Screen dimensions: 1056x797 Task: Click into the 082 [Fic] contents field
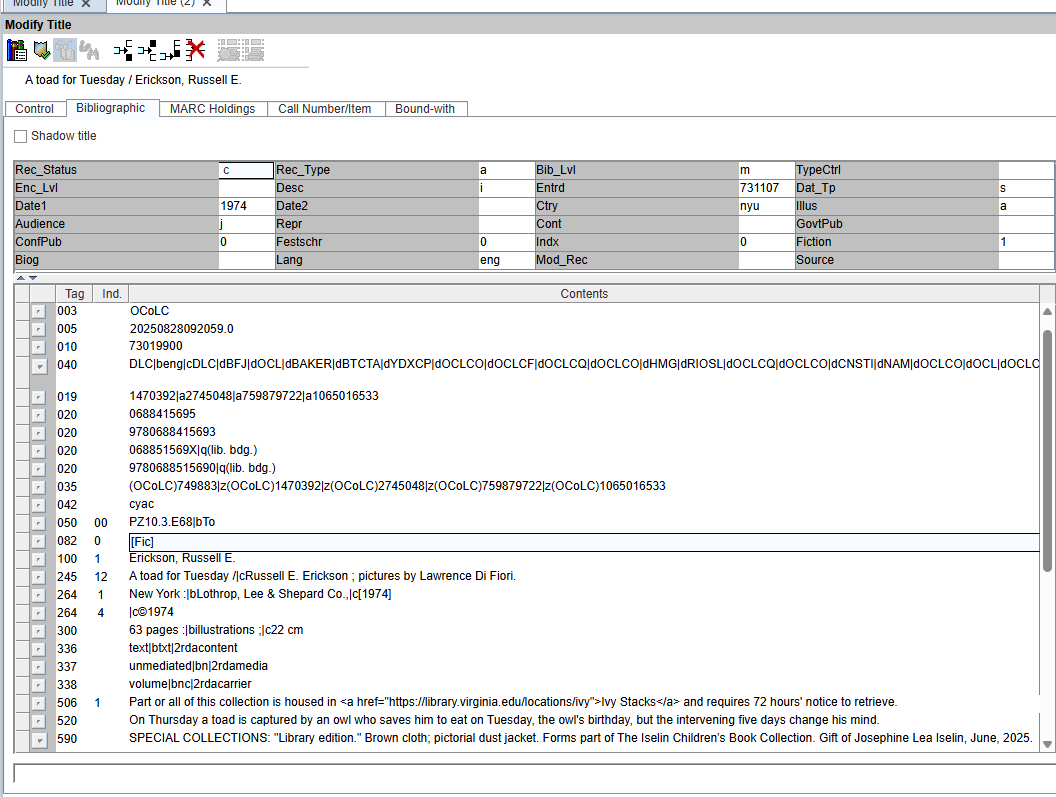(584, 542)
